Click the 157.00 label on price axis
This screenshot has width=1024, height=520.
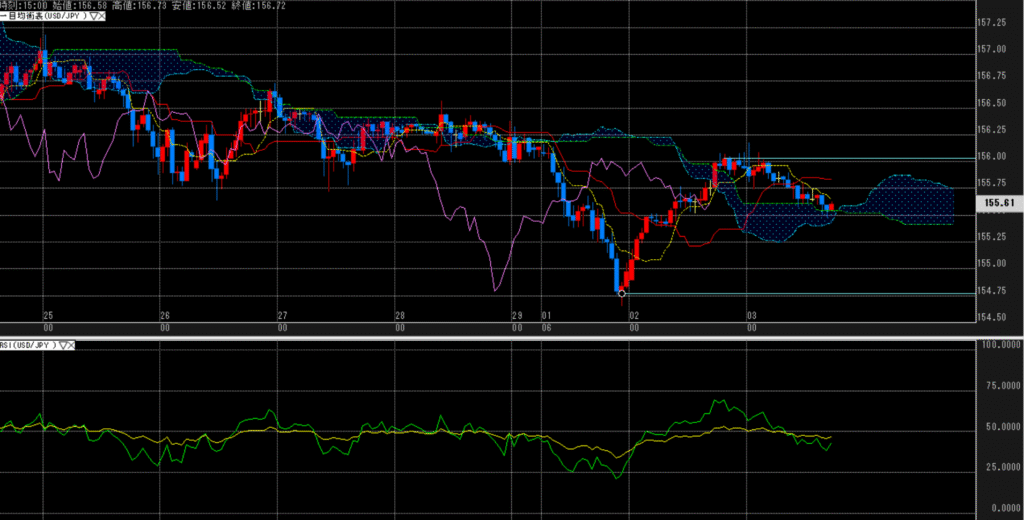point(989,49)
